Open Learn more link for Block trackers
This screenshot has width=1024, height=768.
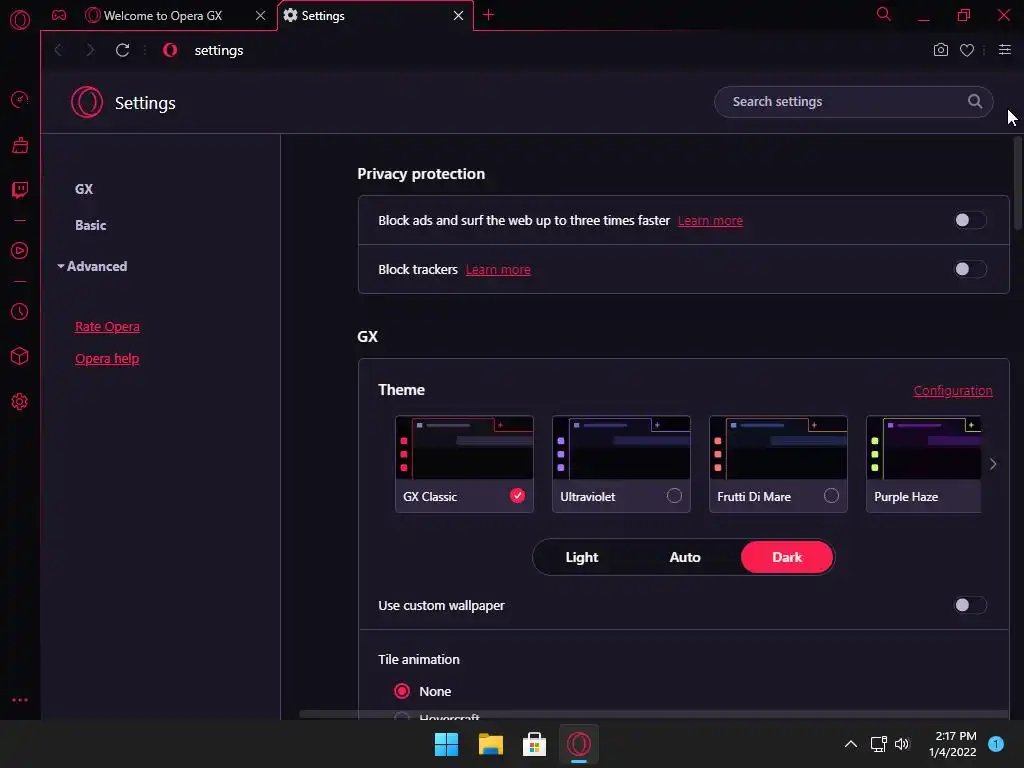coord(498,270)
